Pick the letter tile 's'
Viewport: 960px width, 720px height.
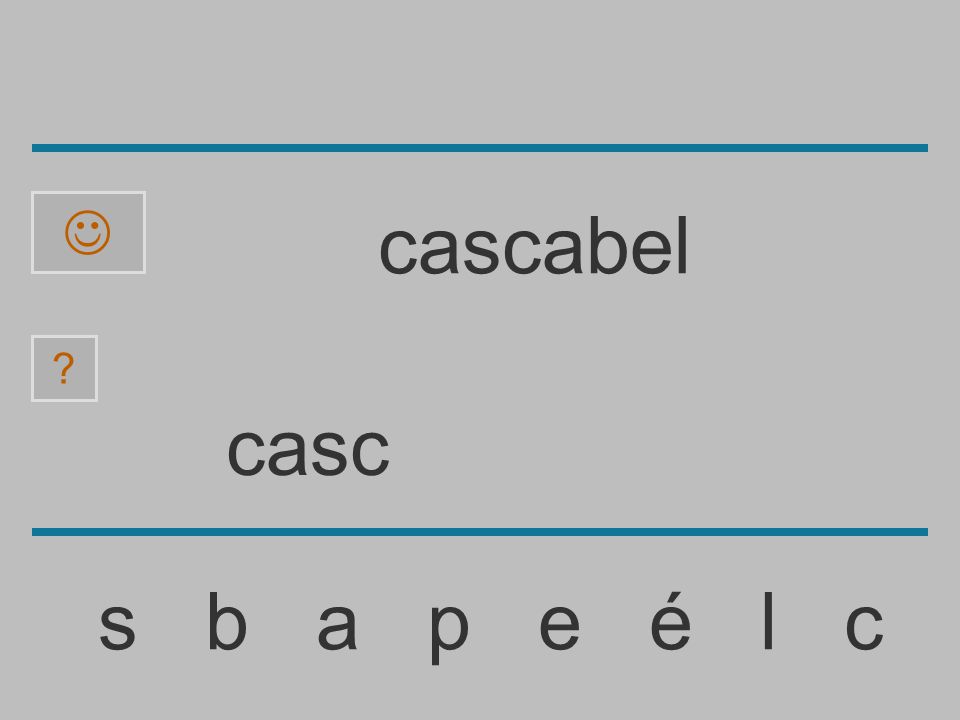tap(117, 626)
